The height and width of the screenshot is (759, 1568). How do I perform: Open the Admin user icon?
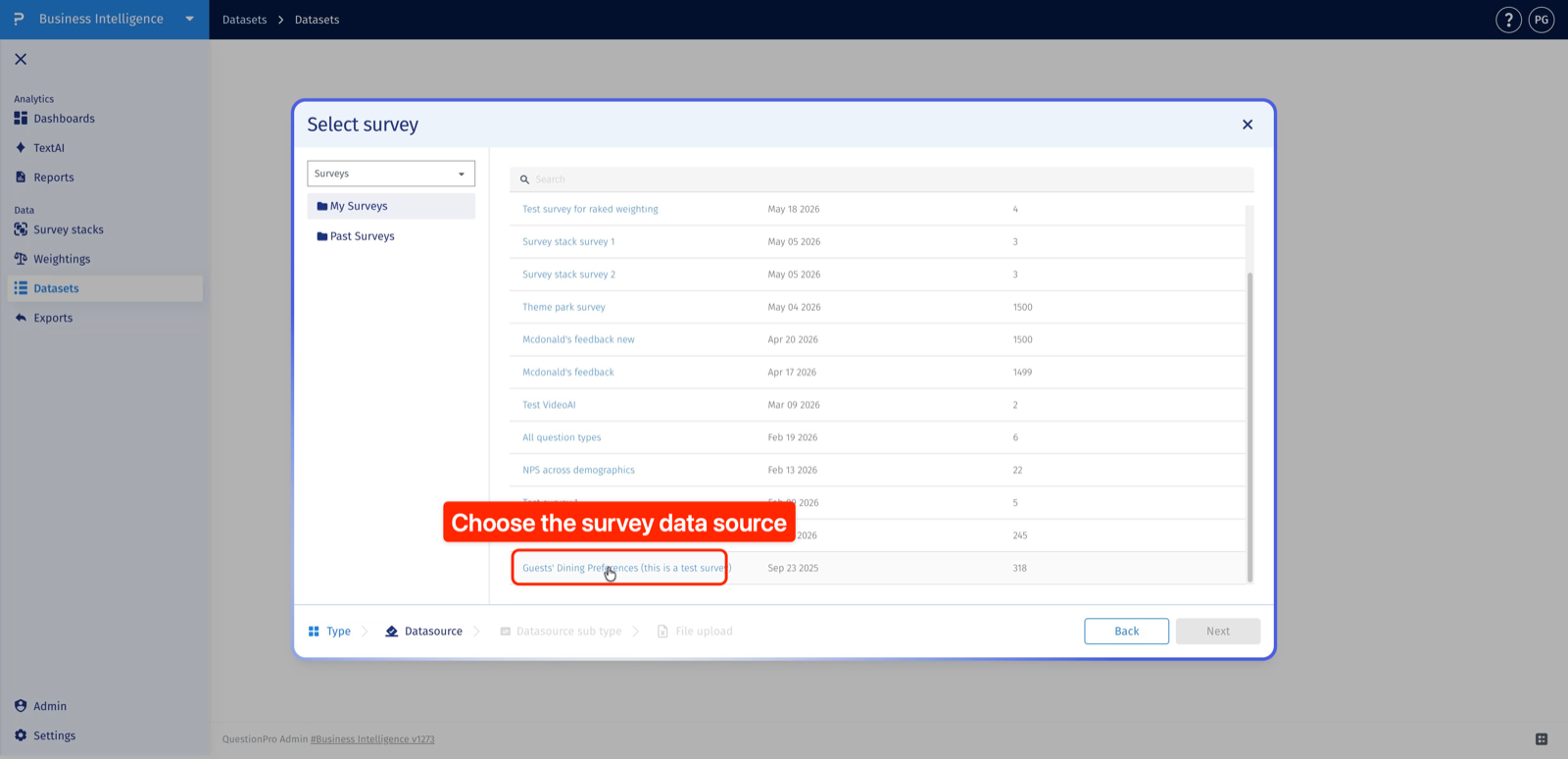click(x=21, y=706)
